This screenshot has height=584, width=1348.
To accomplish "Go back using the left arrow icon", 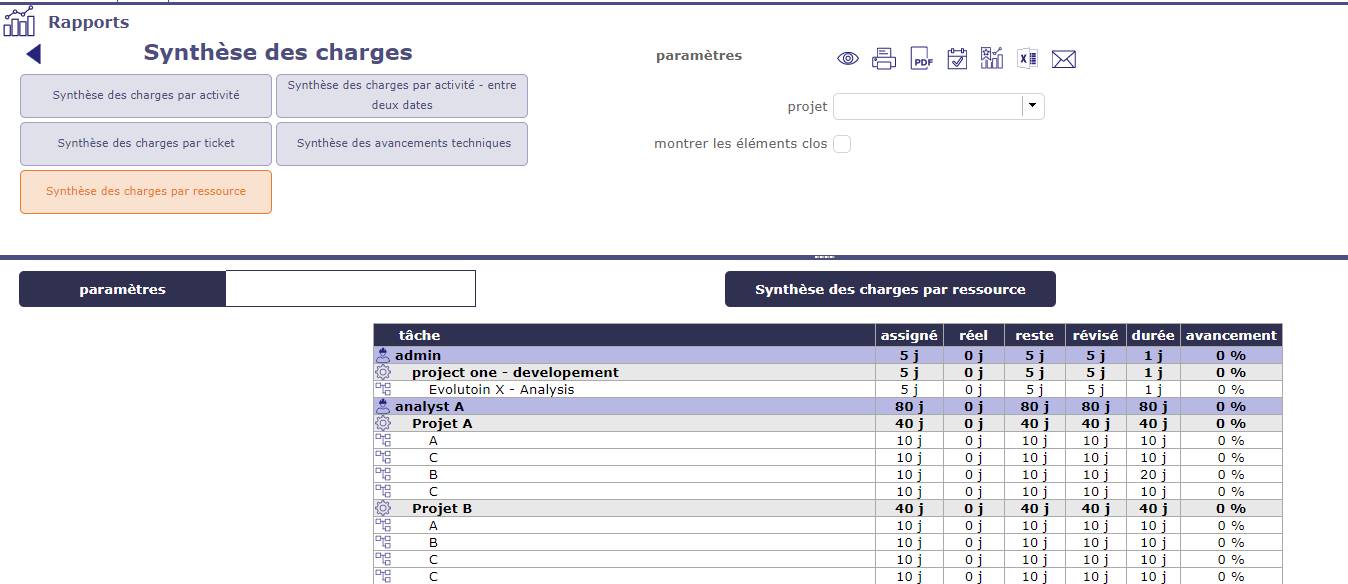I will (x=33, y=54).
